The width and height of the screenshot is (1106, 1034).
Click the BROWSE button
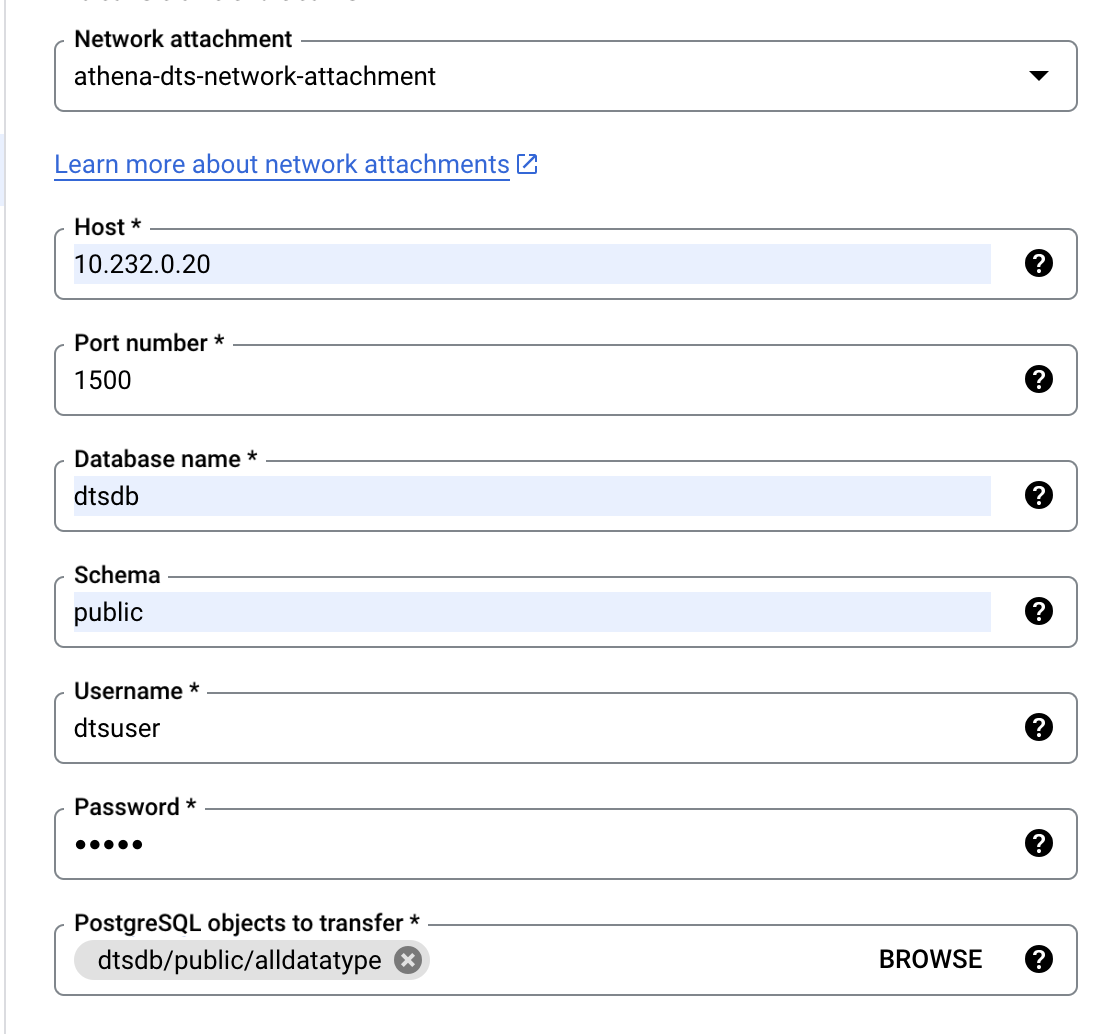929,959
